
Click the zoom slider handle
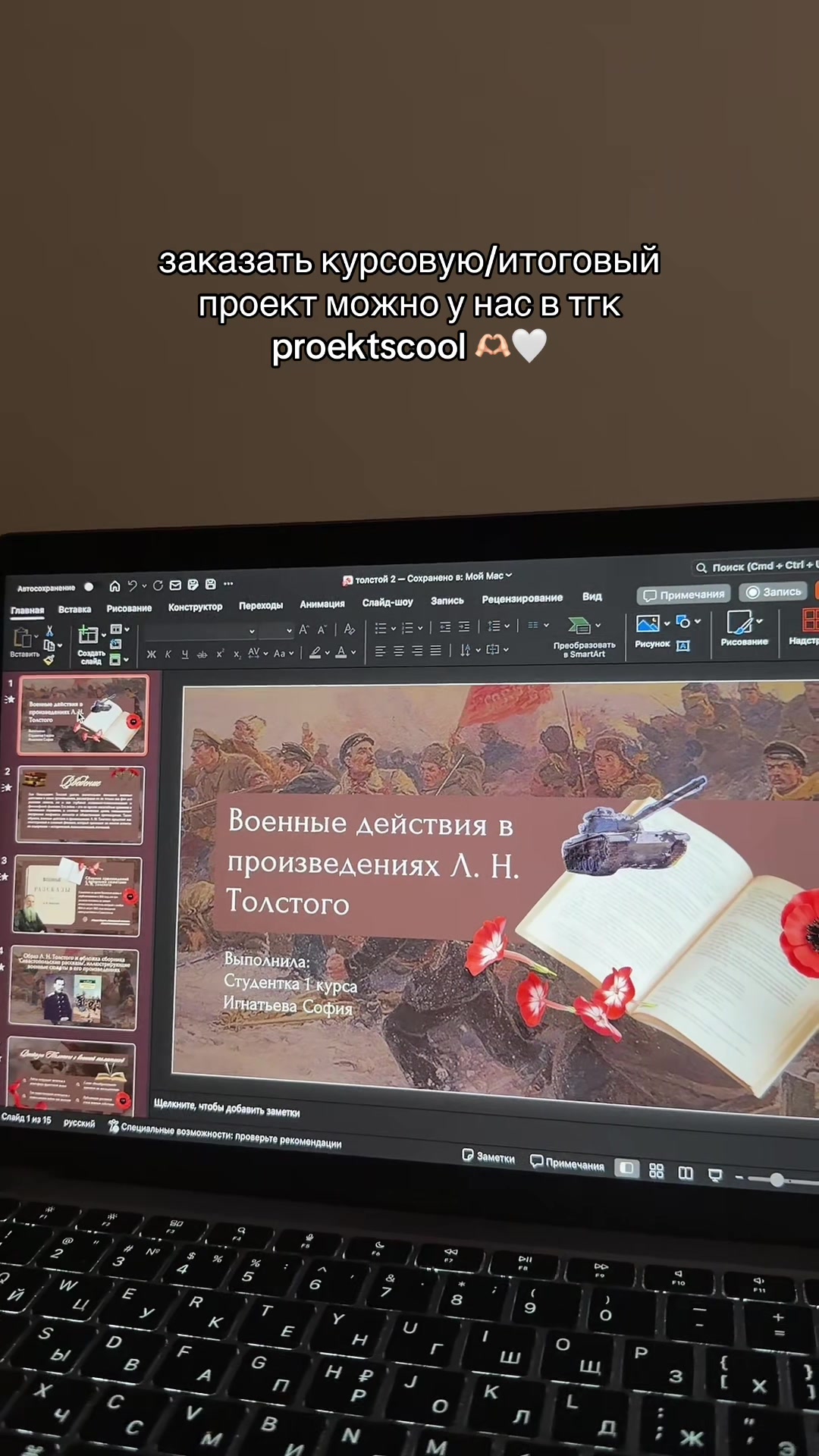pos(777,1179)
